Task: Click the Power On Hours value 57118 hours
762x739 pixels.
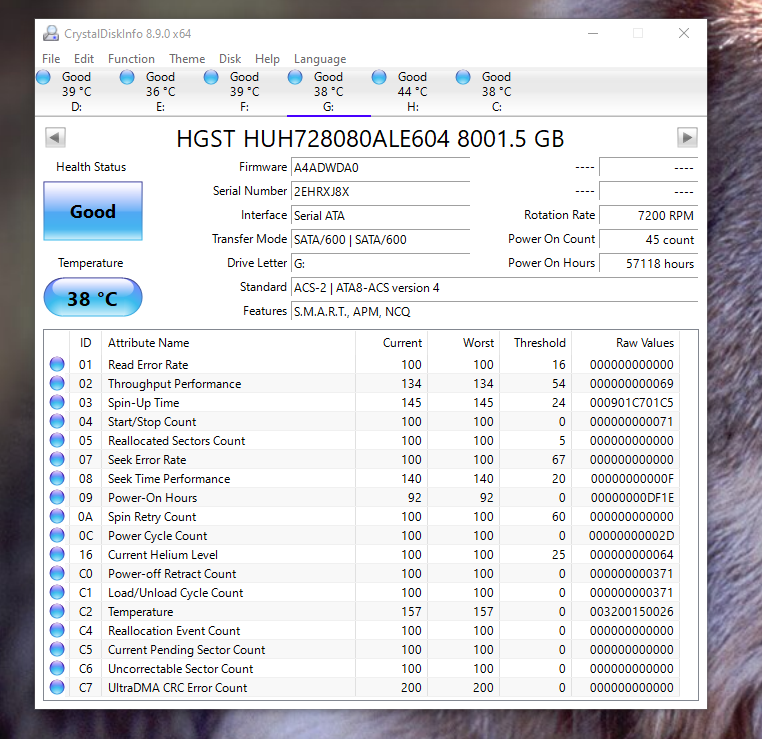Action: click(x=649, y=264)
